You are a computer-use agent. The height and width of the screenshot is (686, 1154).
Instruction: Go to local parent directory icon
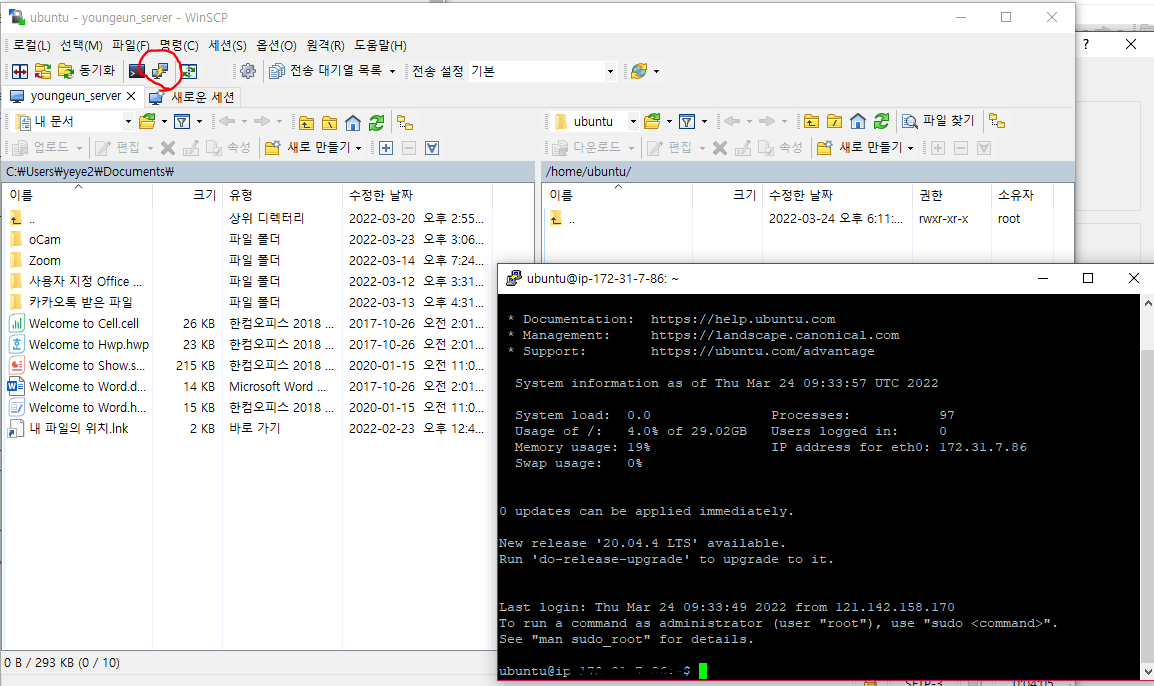(x=306, y=122)
